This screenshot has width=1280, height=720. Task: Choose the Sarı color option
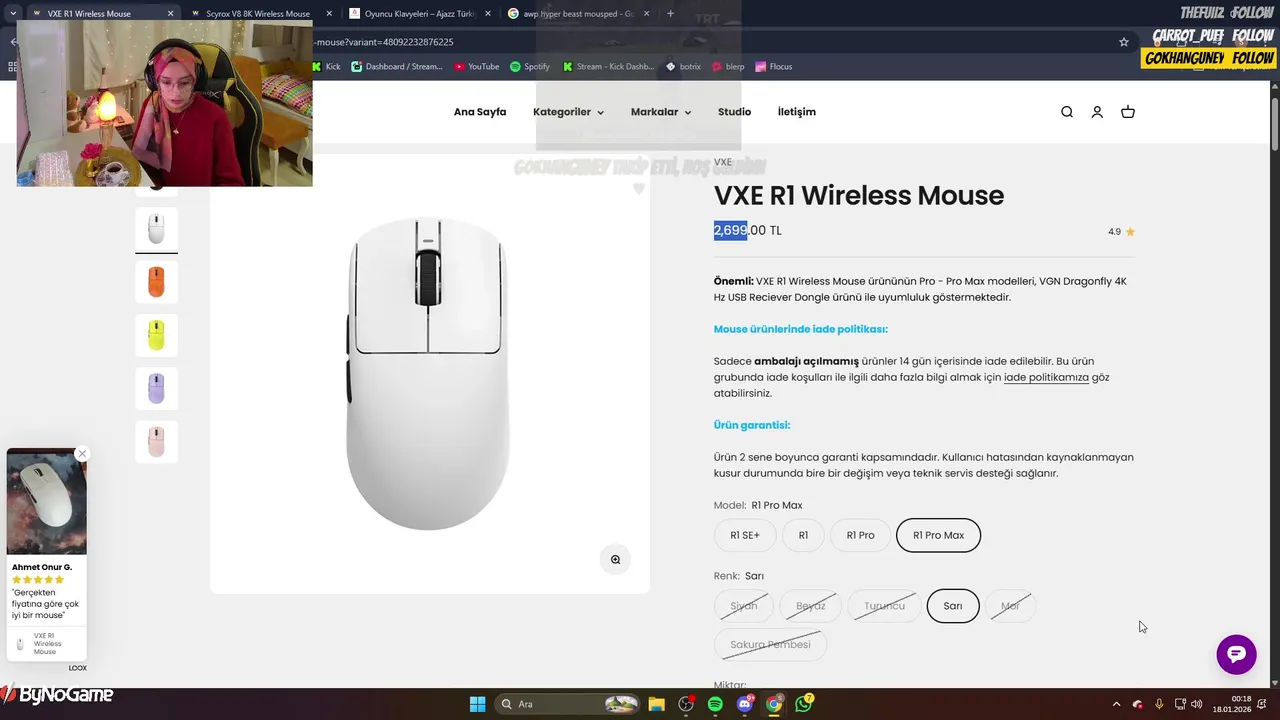[953, 606]
